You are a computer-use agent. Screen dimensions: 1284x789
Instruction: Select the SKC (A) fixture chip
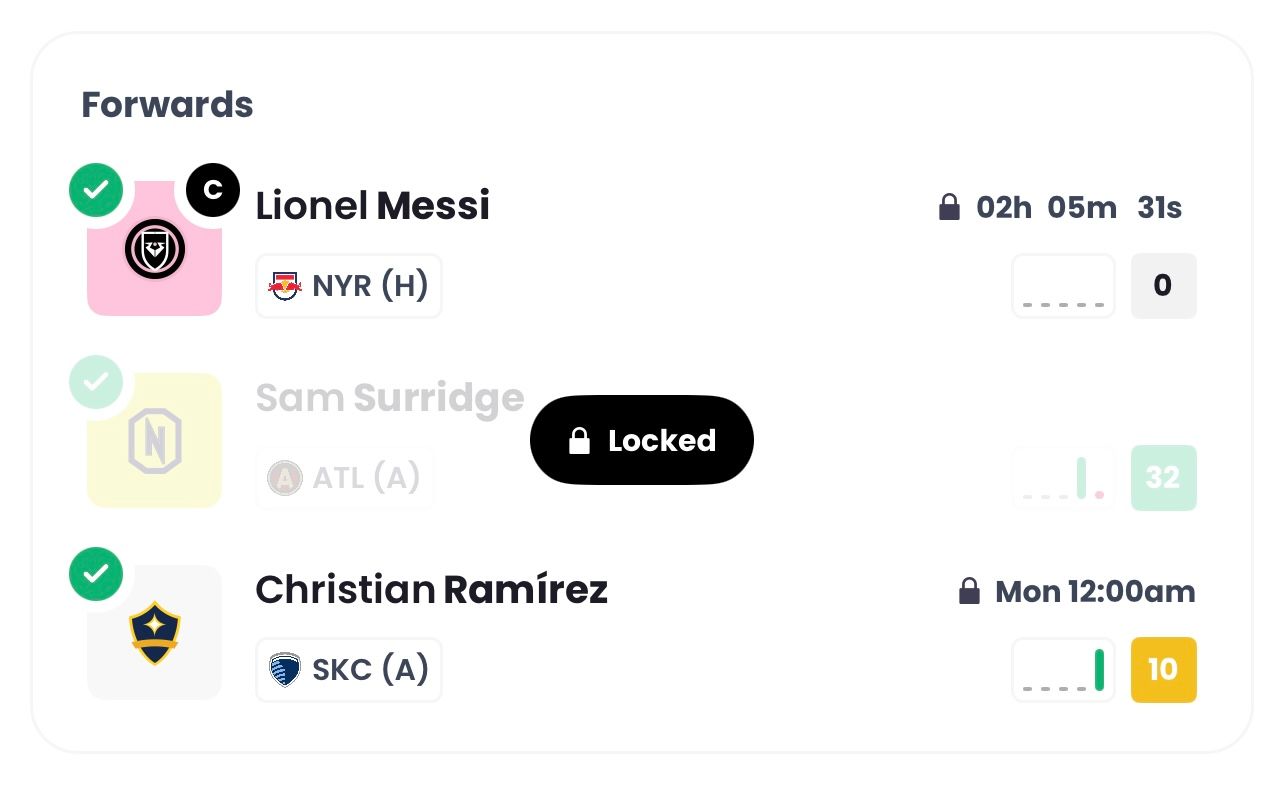[349, 670]
